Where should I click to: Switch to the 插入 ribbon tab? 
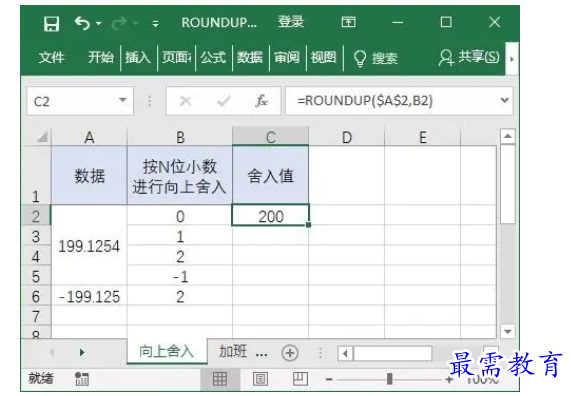point(138,57)
